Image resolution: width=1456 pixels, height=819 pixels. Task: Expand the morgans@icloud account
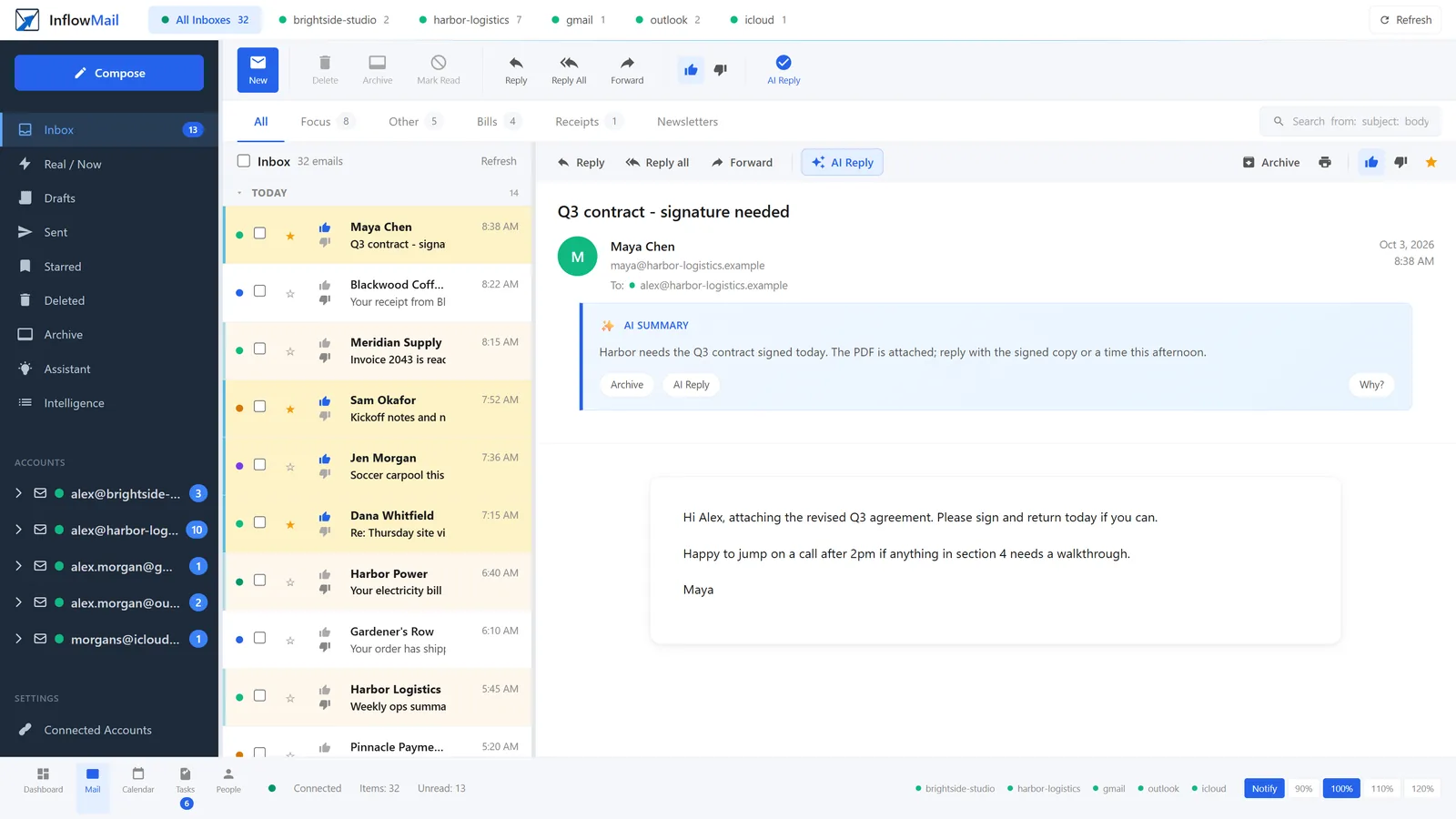18,639
